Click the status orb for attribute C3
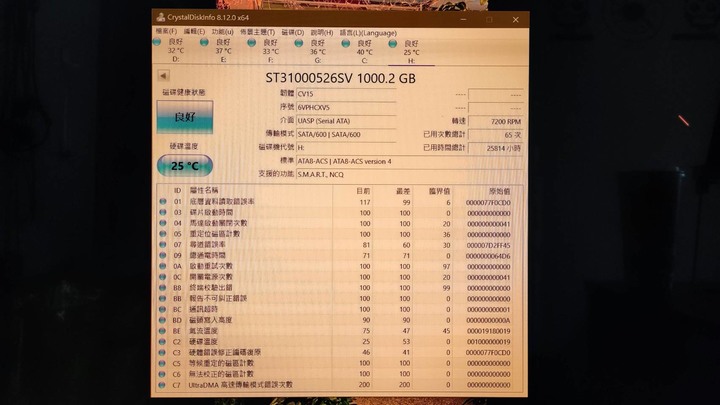 [163, 352]
